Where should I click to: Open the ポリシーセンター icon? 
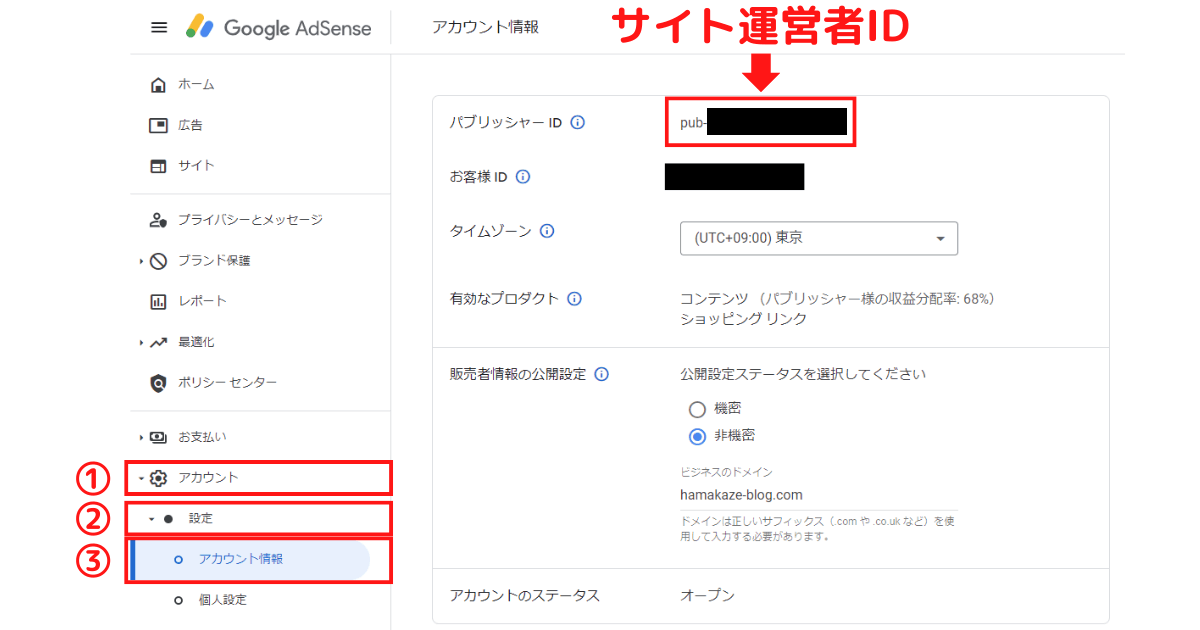(x=161, y=382)
